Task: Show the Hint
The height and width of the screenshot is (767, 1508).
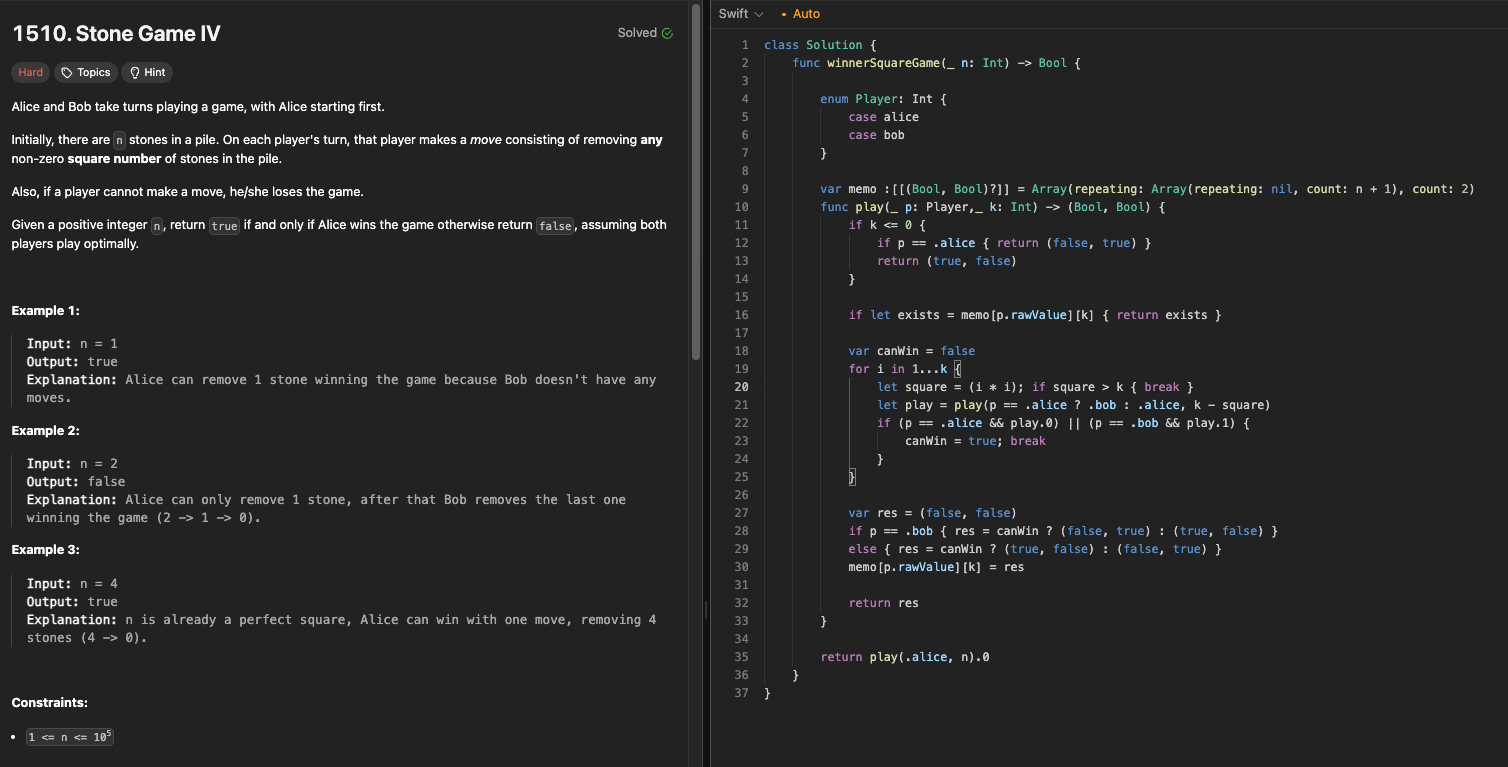Action: [147, 72]
